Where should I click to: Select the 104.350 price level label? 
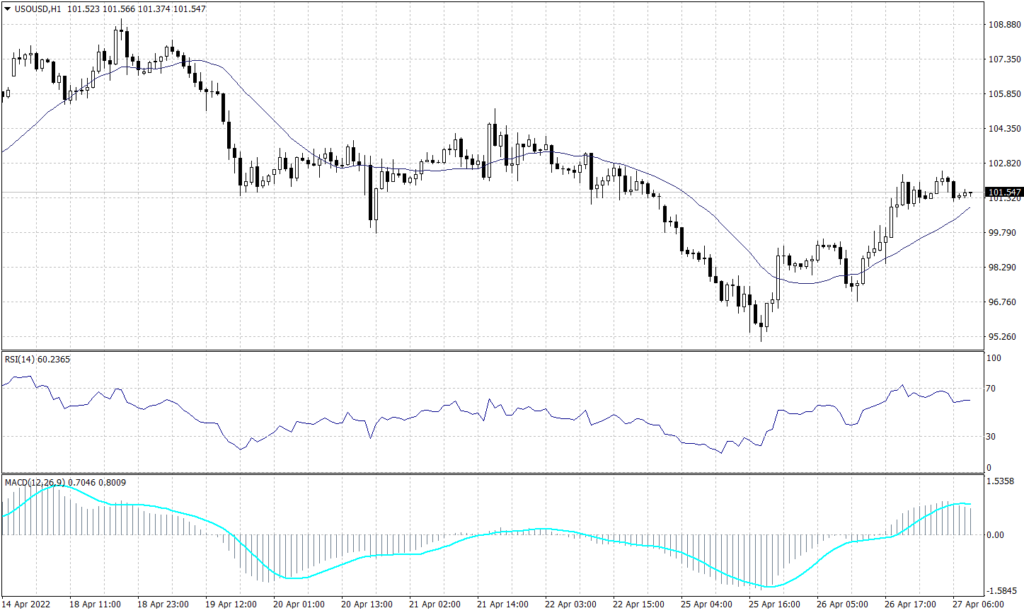(x=1001, y=129)
